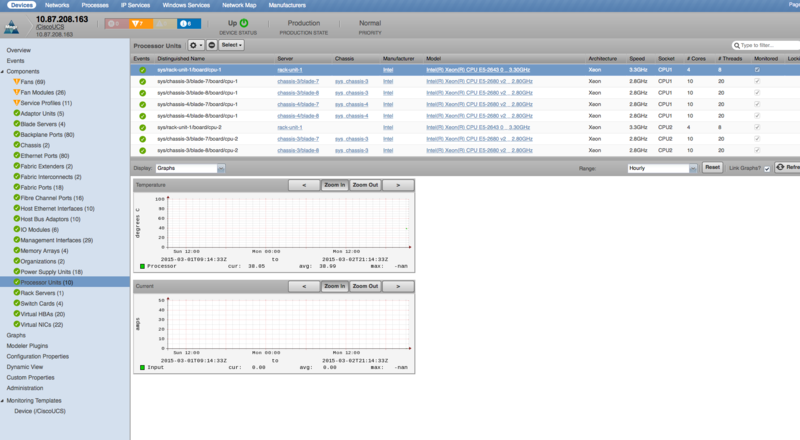Switch to the Devices tab

pyautogui.click(x=21, y=5)
